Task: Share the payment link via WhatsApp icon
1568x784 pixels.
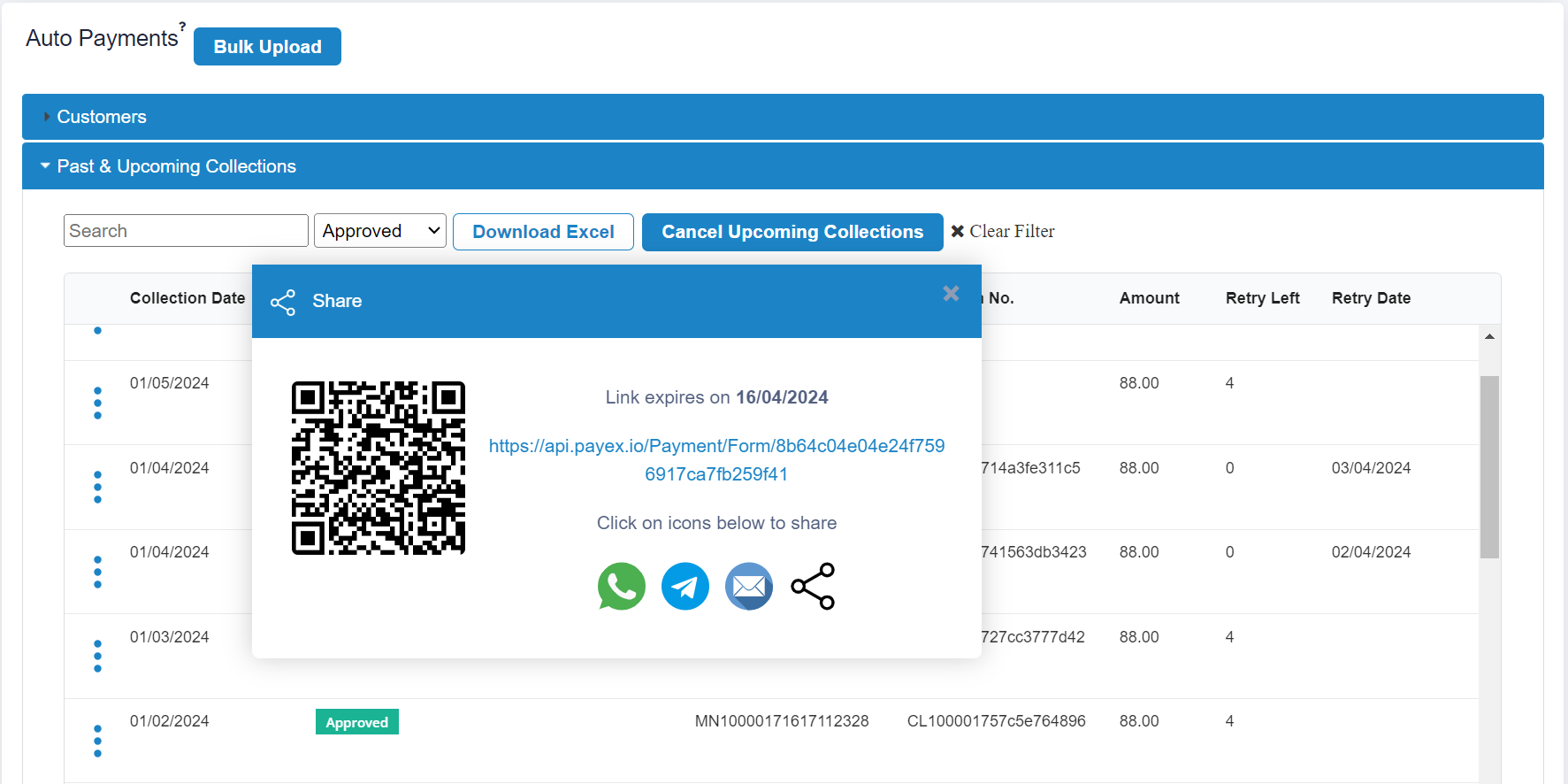Action: [622, 586]
